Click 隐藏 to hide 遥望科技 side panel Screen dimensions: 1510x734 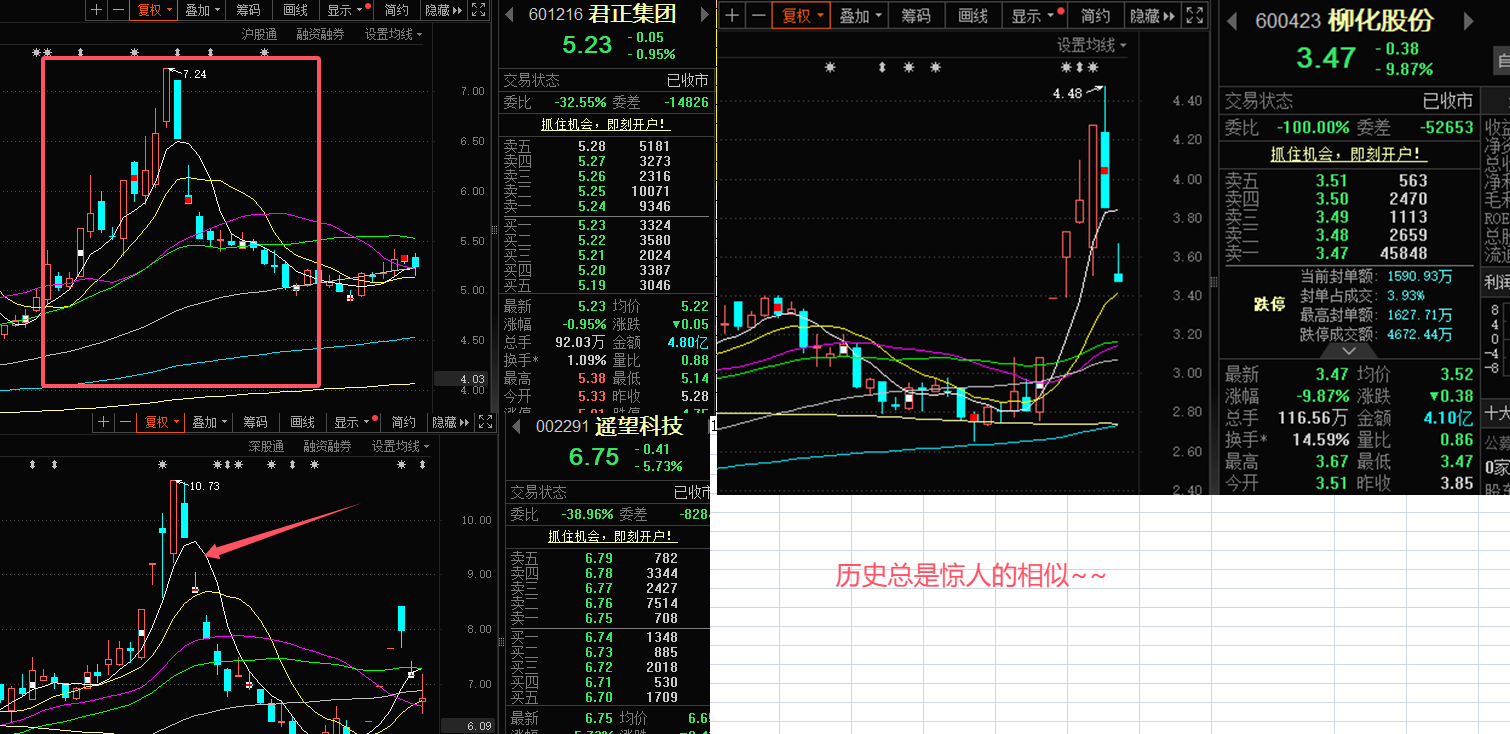pos(450,422)
